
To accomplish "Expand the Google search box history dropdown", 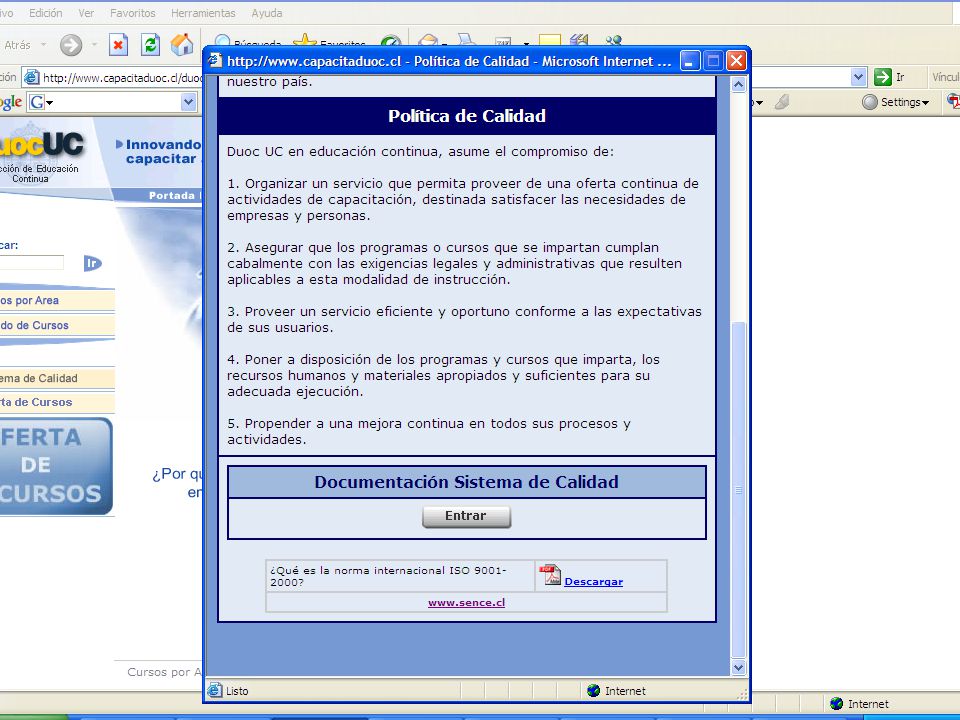I will coord(189,102).
